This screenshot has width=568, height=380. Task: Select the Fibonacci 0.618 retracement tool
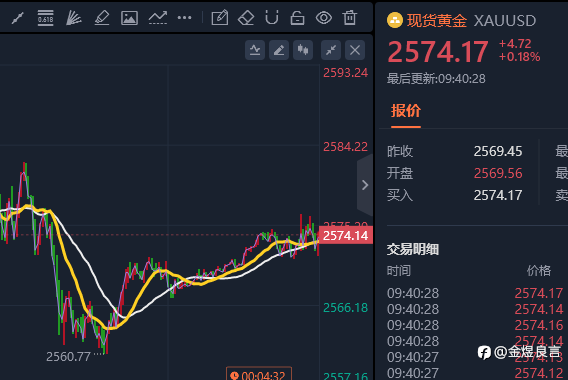(46, 18)
